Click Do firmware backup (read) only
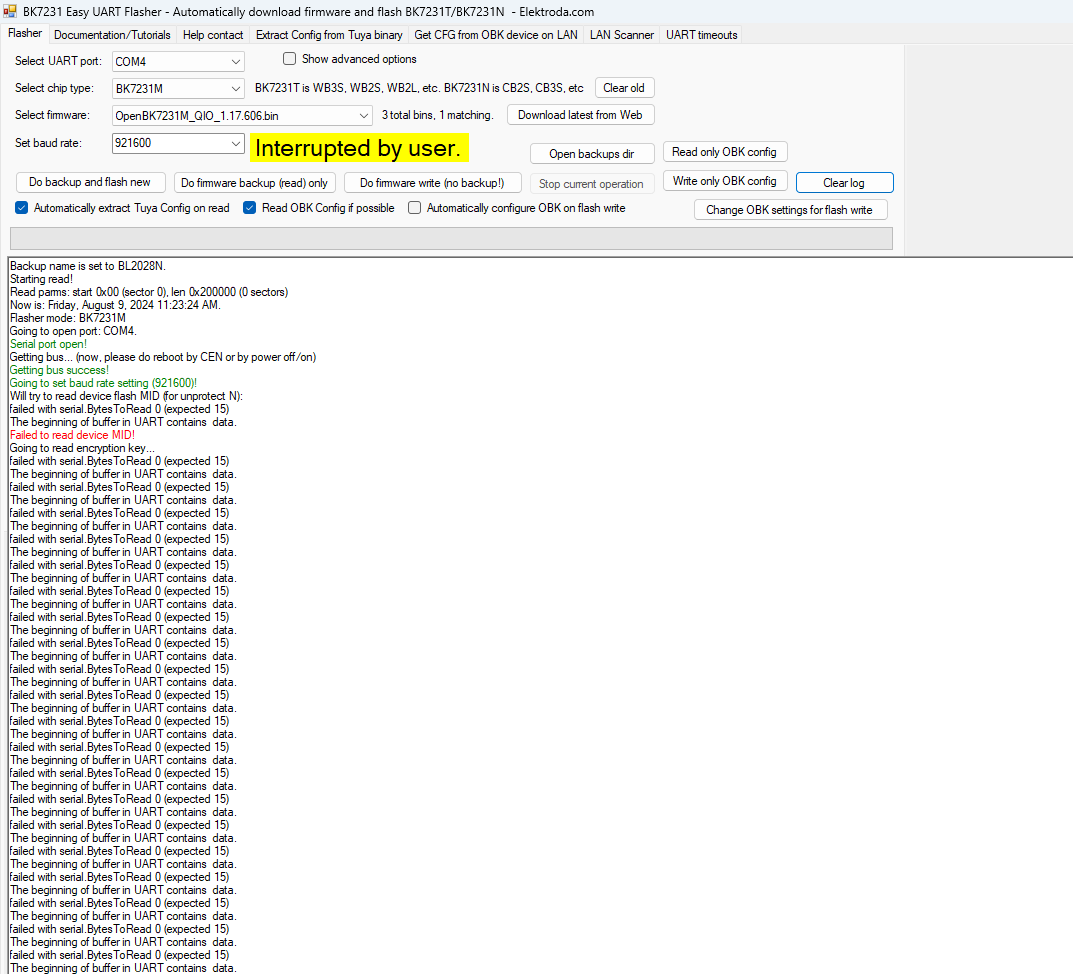1073x974 pixels. click(255, 183)
